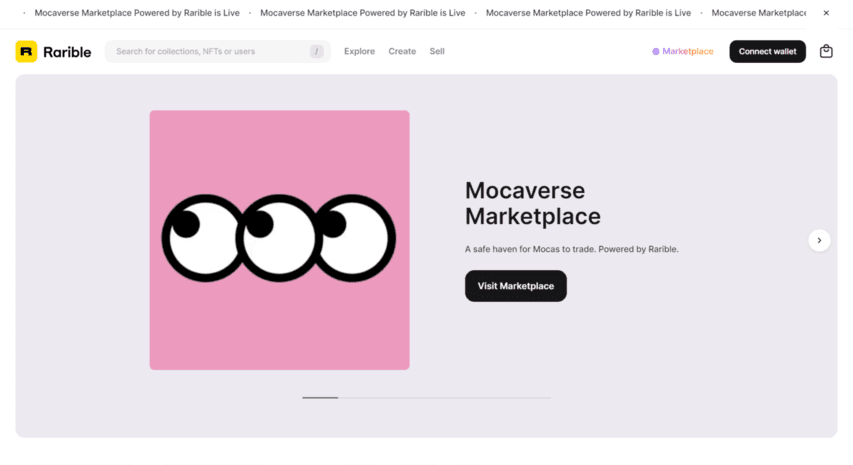
Task: Click the Rarible wordmark text
Action: (67, 52)
